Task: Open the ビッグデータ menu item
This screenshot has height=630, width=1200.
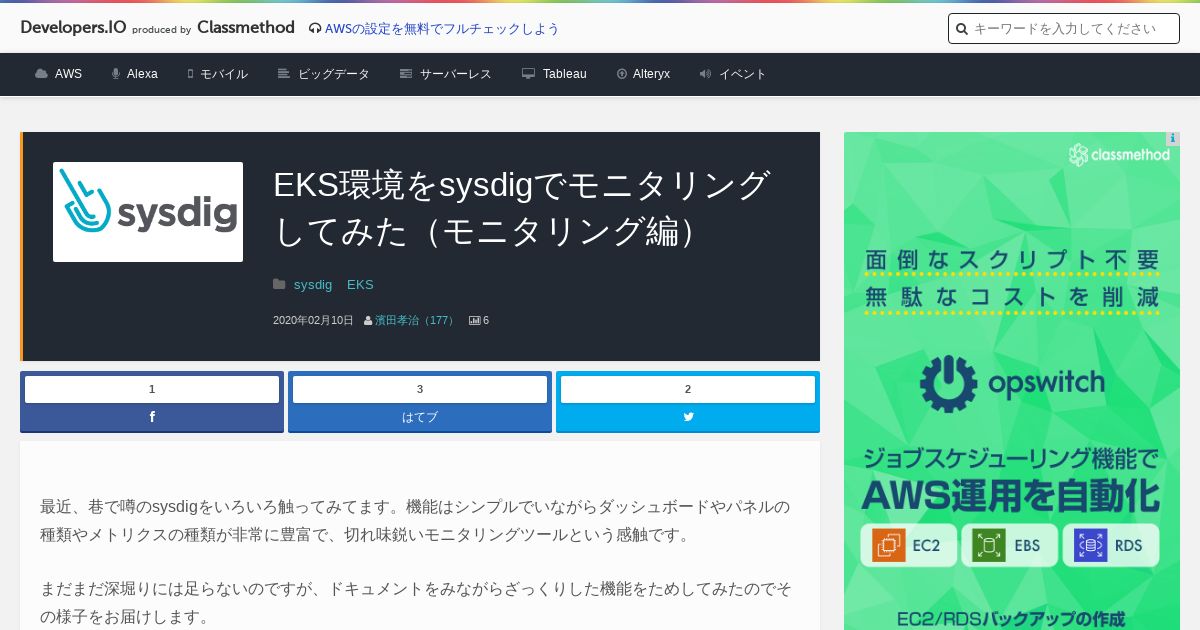Action: 334,74
